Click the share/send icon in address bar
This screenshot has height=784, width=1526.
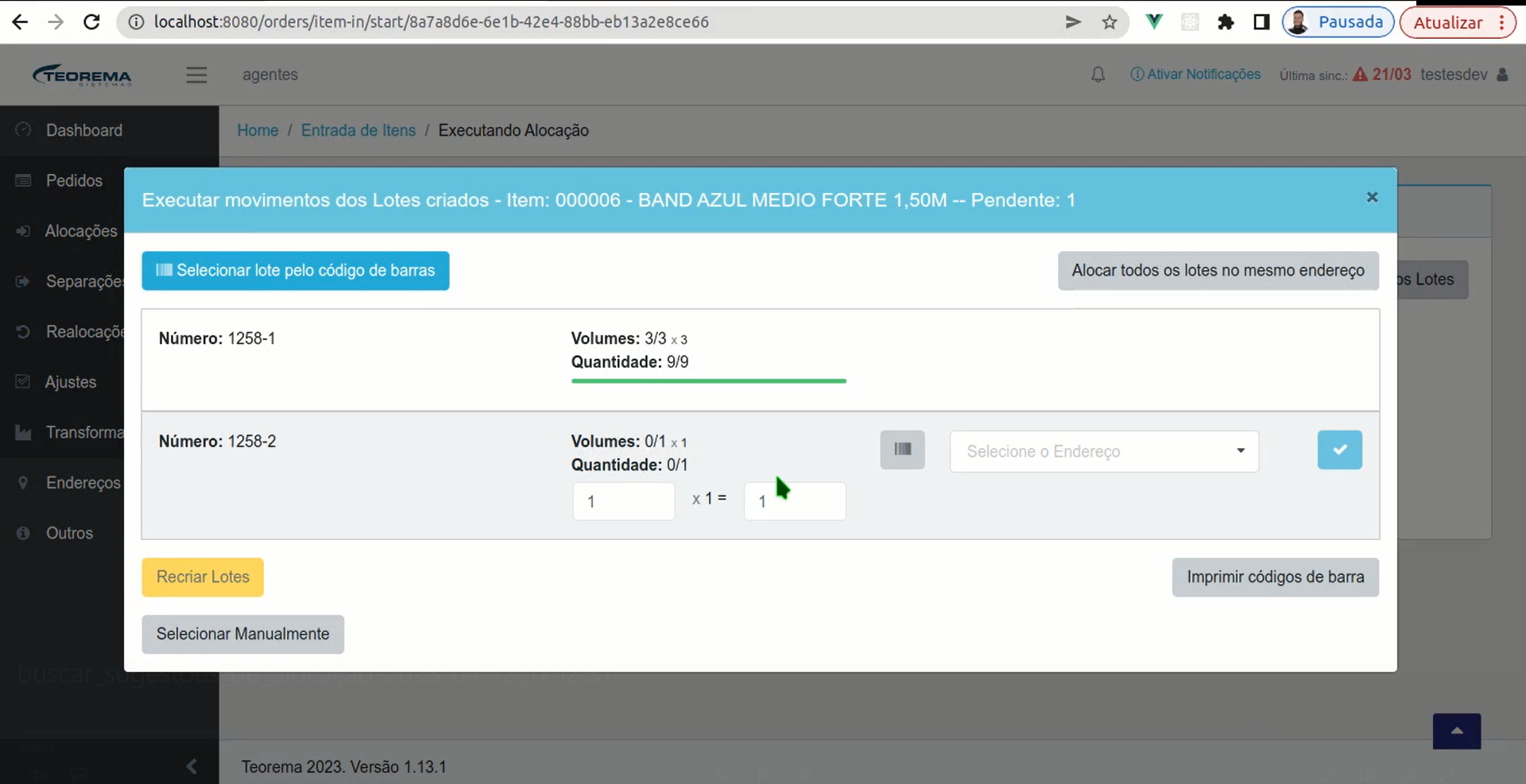(x=1073, y=22)
